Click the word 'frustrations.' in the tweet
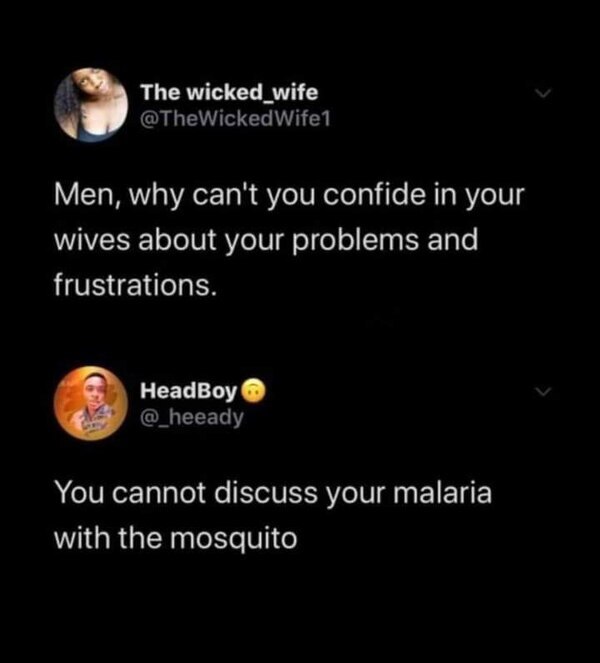 click(x=135, y=284)
